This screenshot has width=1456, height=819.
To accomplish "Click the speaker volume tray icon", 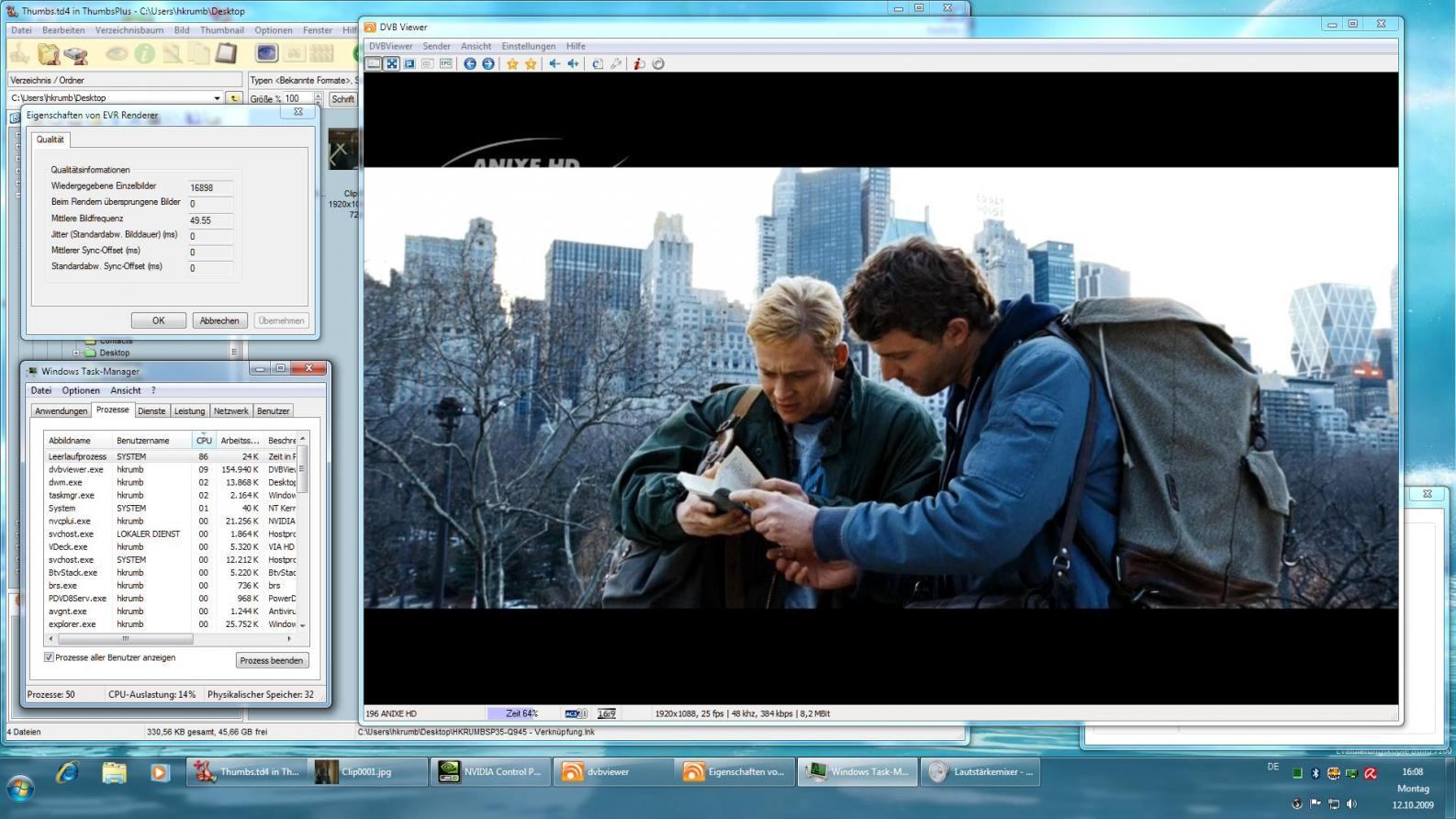I will point(1351,803).
